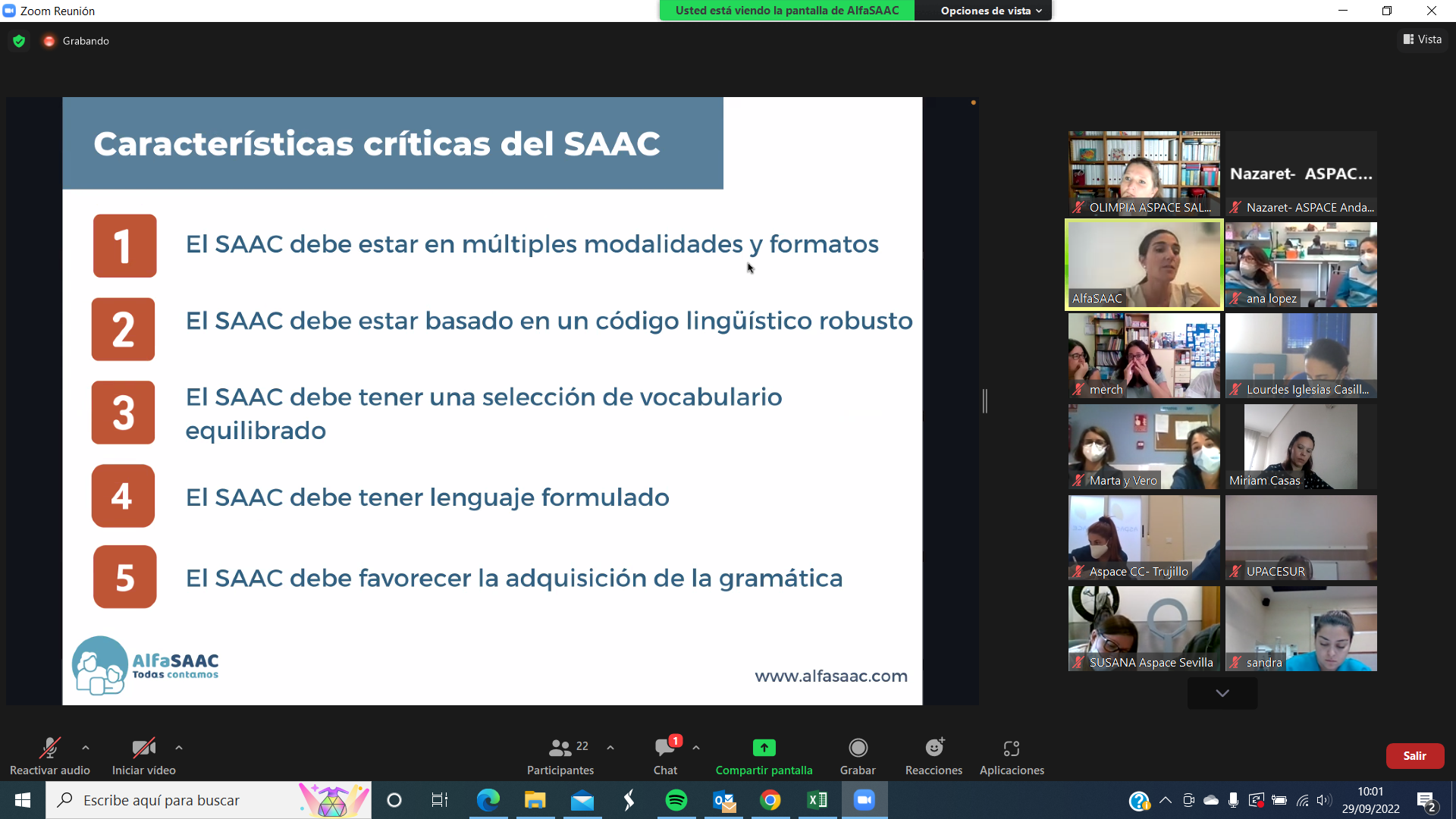Open the Aplicaciones panel
This screenshot has height=819, width=1456.
tap(1011, 755)
